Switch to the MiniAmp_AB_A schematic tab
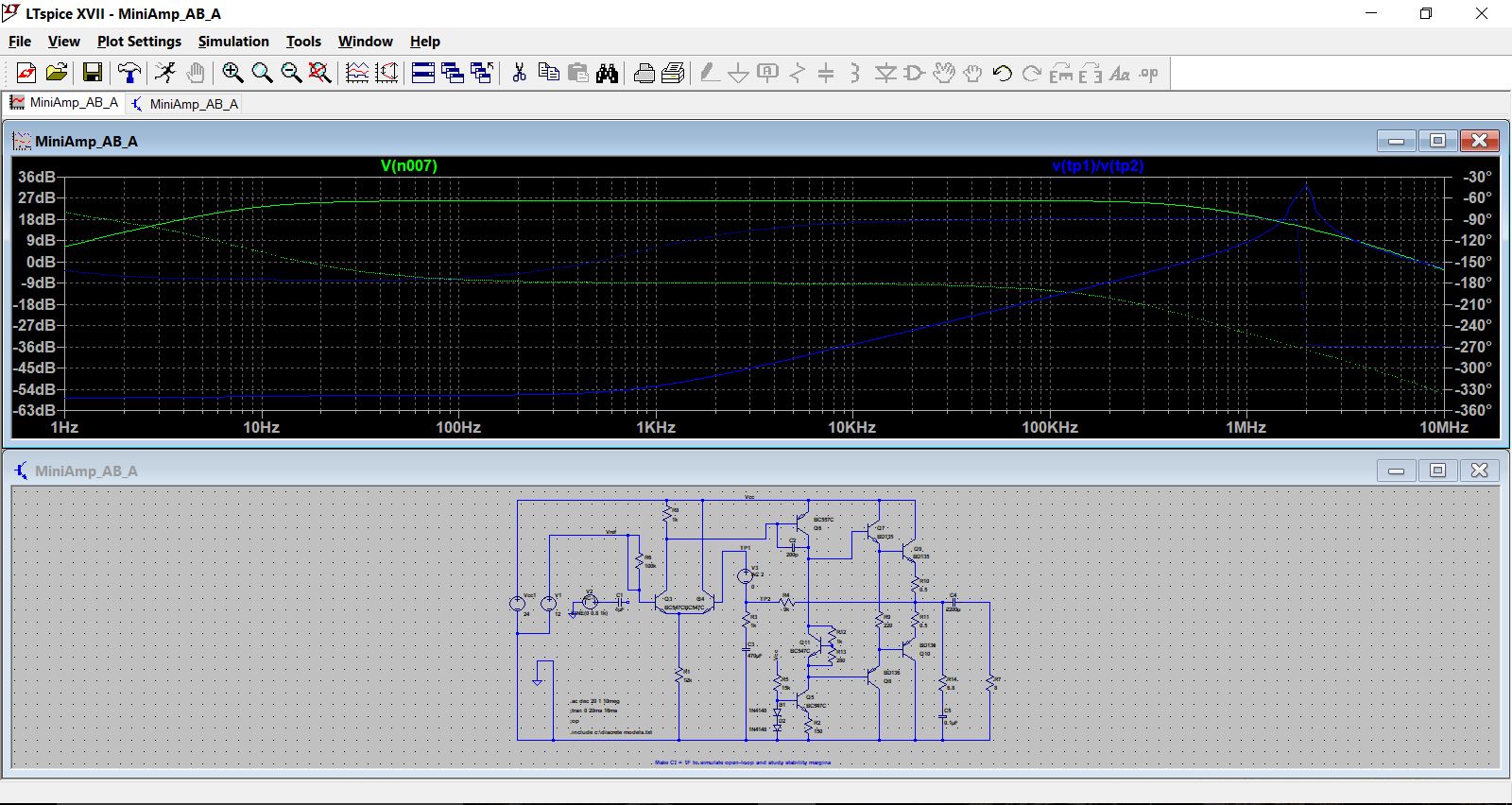This screenshot has height=805, width=1512. (184, 104)
